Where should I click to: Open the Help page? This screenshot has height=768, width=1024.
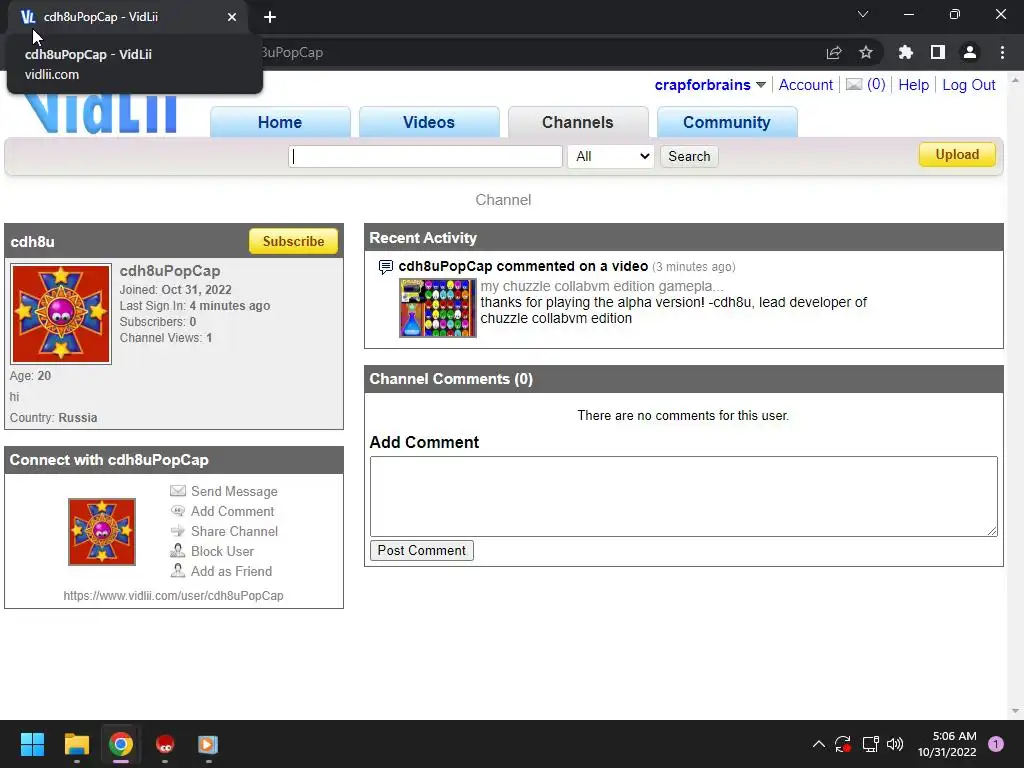point(913,85)
